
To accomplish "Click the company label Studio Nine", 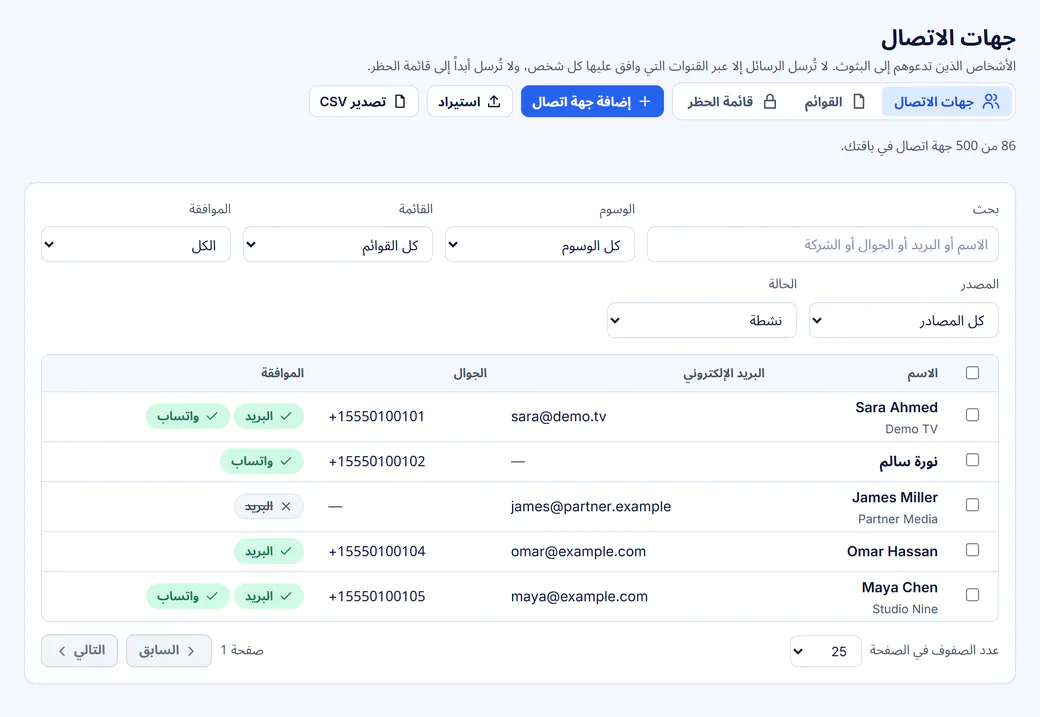I will (x=905, y=610).
